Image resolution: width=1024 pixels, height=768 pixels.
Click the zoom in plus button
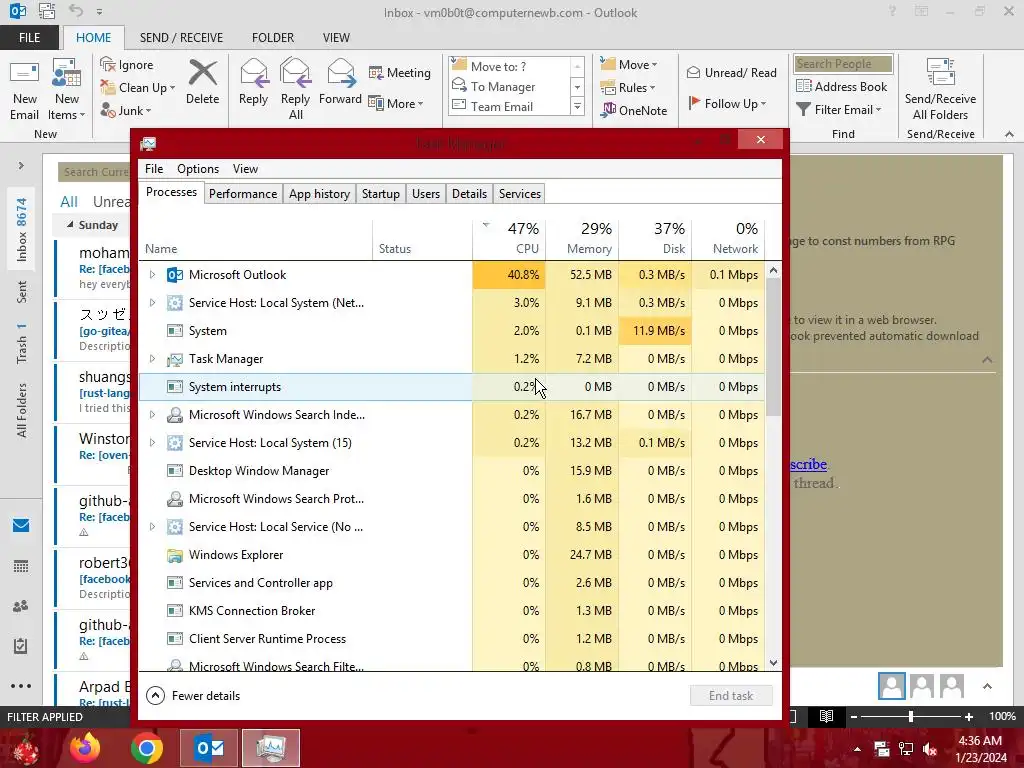coord(969,716)
